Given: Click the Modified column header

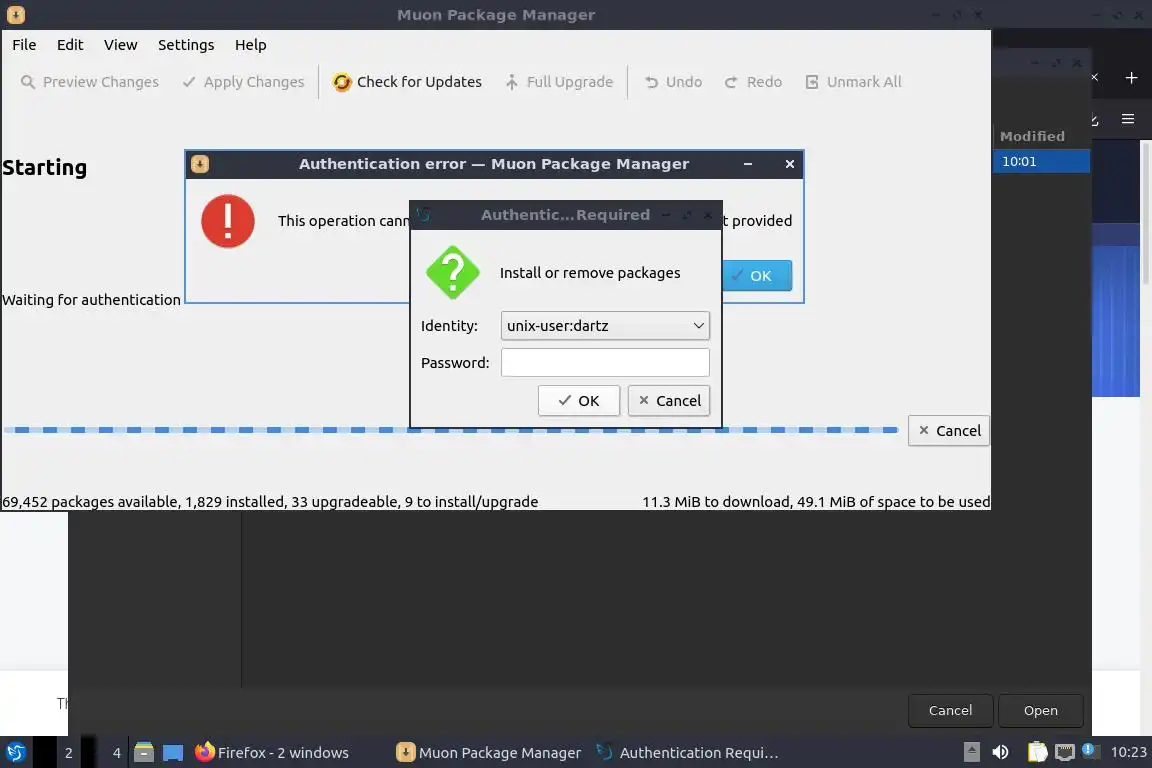Looking at the screenshot, I should pyautogui.click(x=1032, y=136).
